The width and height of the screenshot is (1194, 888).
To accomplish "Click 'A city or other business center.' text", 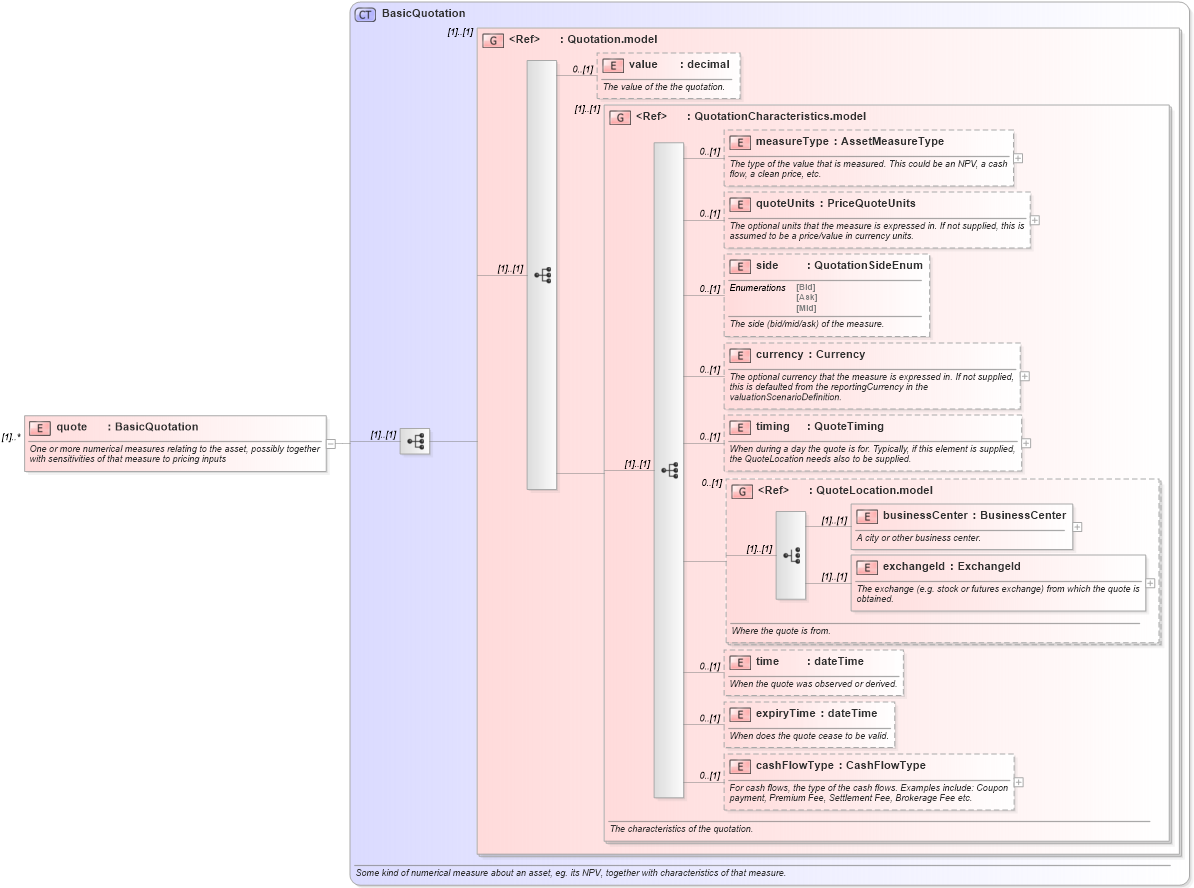I will click(918, 538).
